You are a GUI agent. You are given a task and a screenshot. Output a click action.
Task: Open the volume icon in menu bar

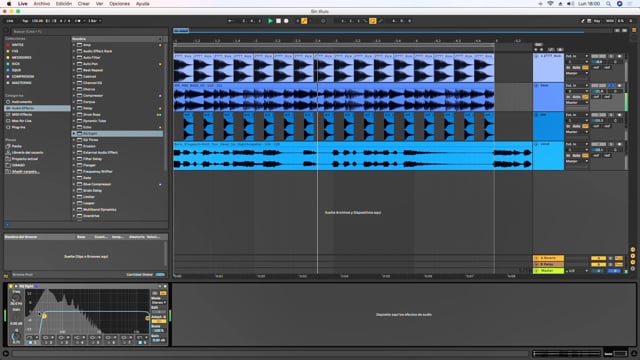pyautogui.click(x=570, y=4)
